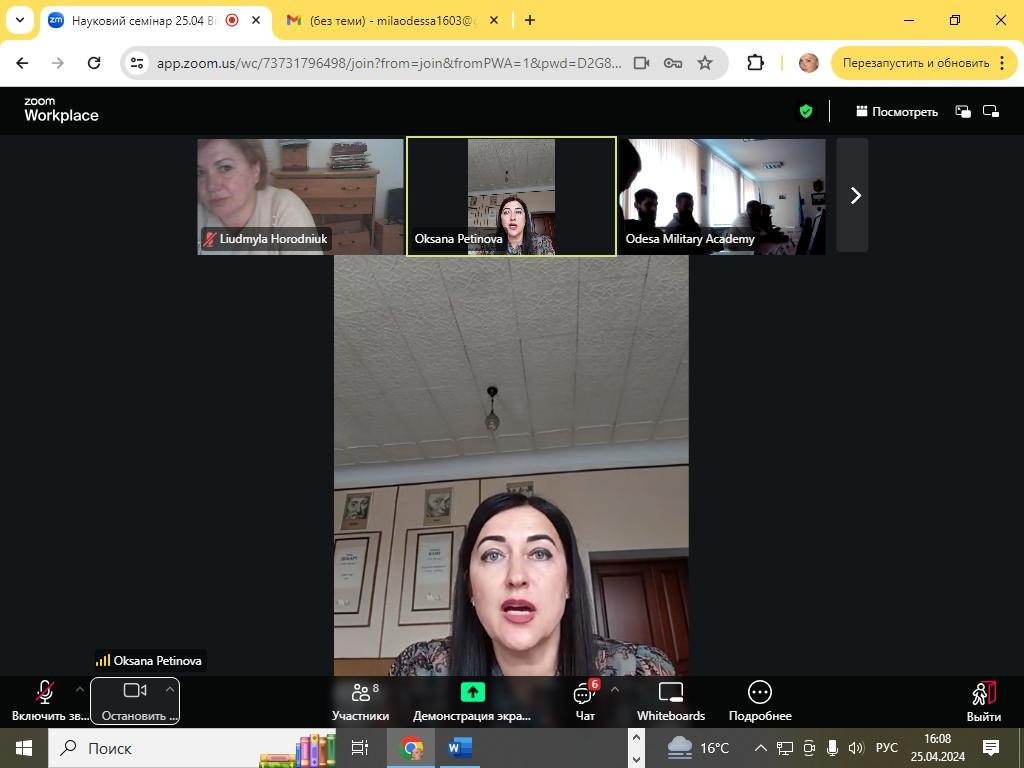This screenshot has width=1024, height=768.
Task: Select Odesa Military Academy video thumbnail
Action: (722, 197)
